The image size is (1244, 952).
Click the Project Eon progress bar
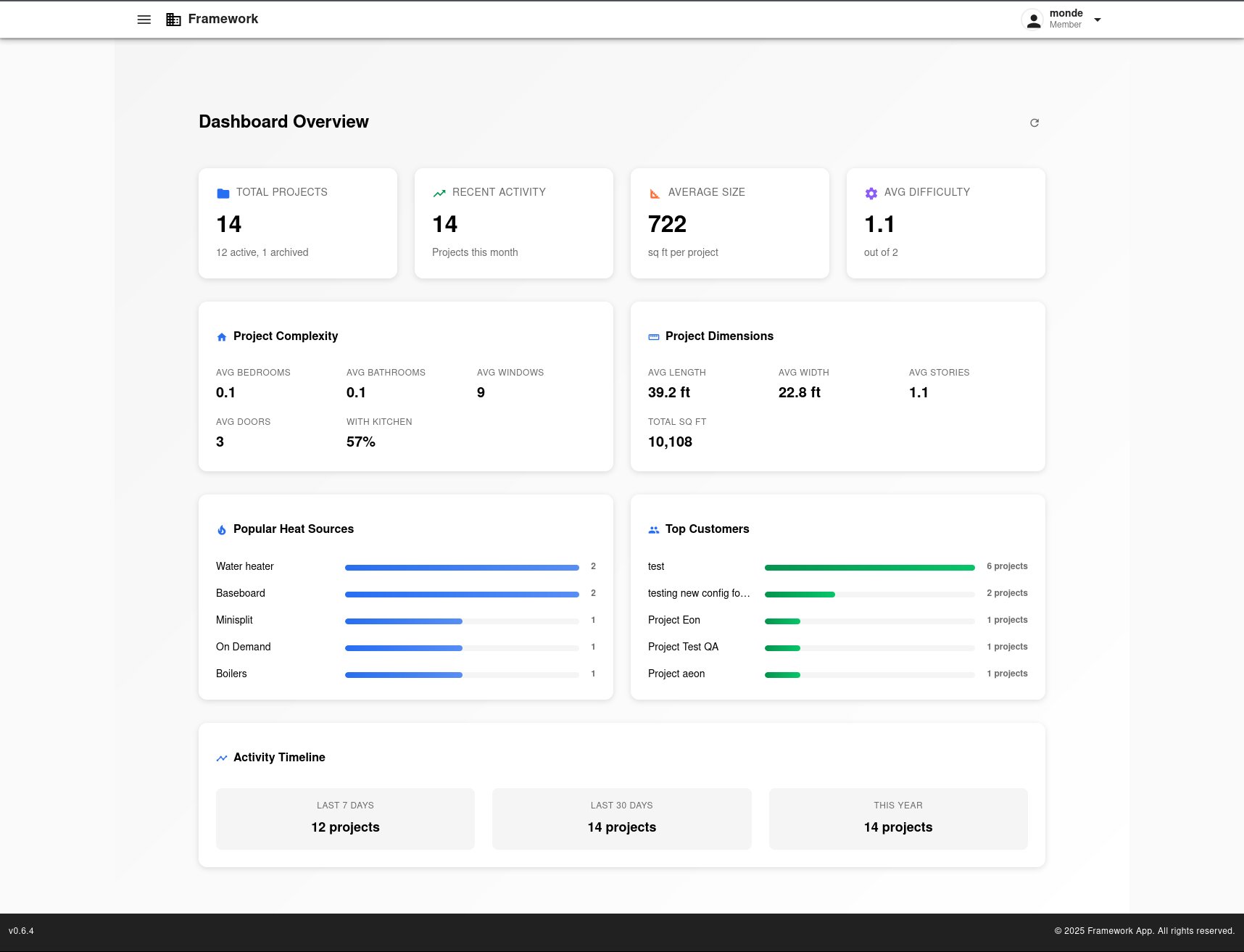870,621
